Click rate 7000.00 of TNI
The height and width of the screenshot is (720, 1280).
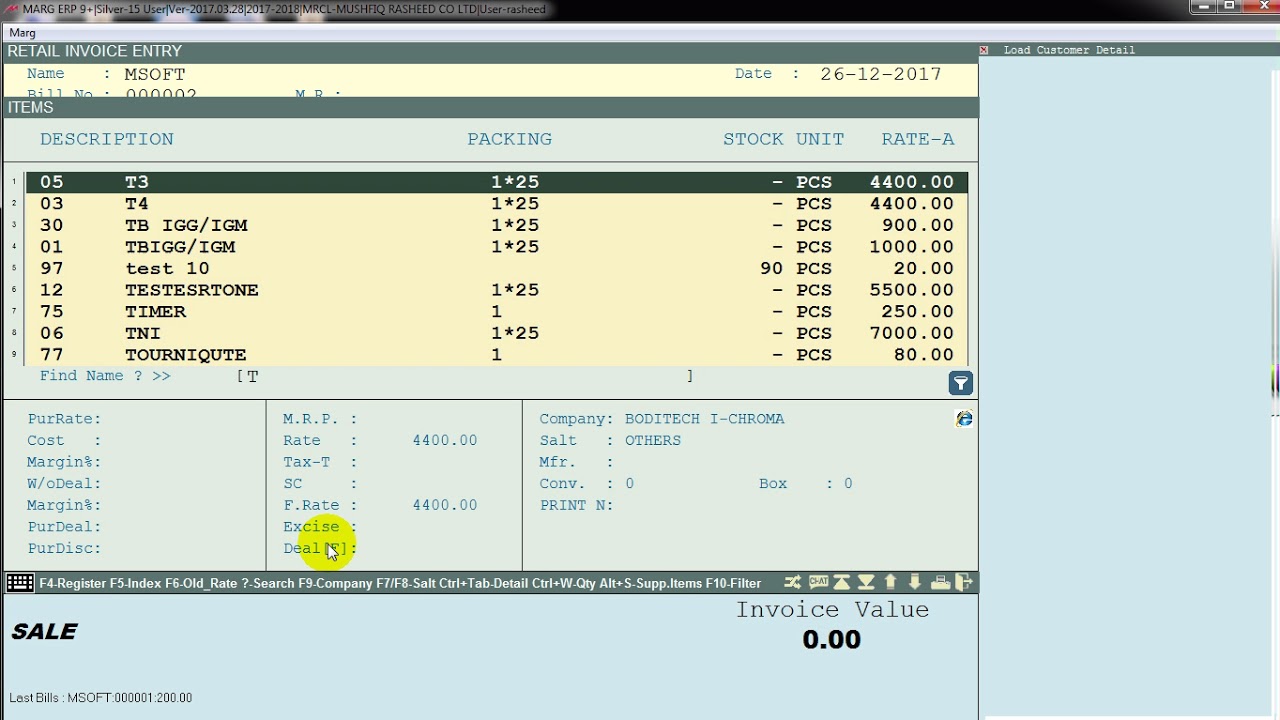pos(912,333)
